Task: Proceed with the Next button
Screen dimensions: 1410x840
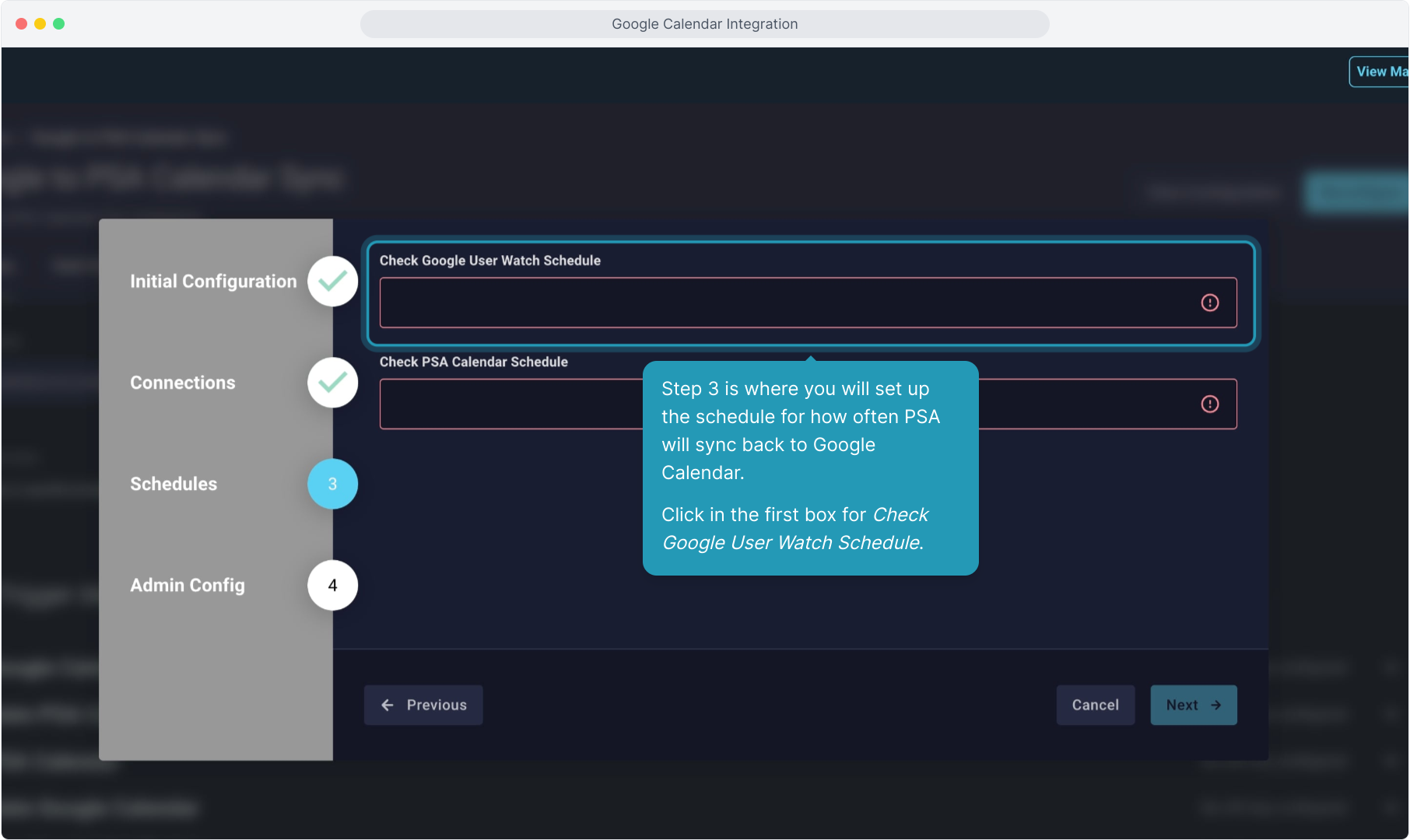Action: click(x=1194, y=705)
